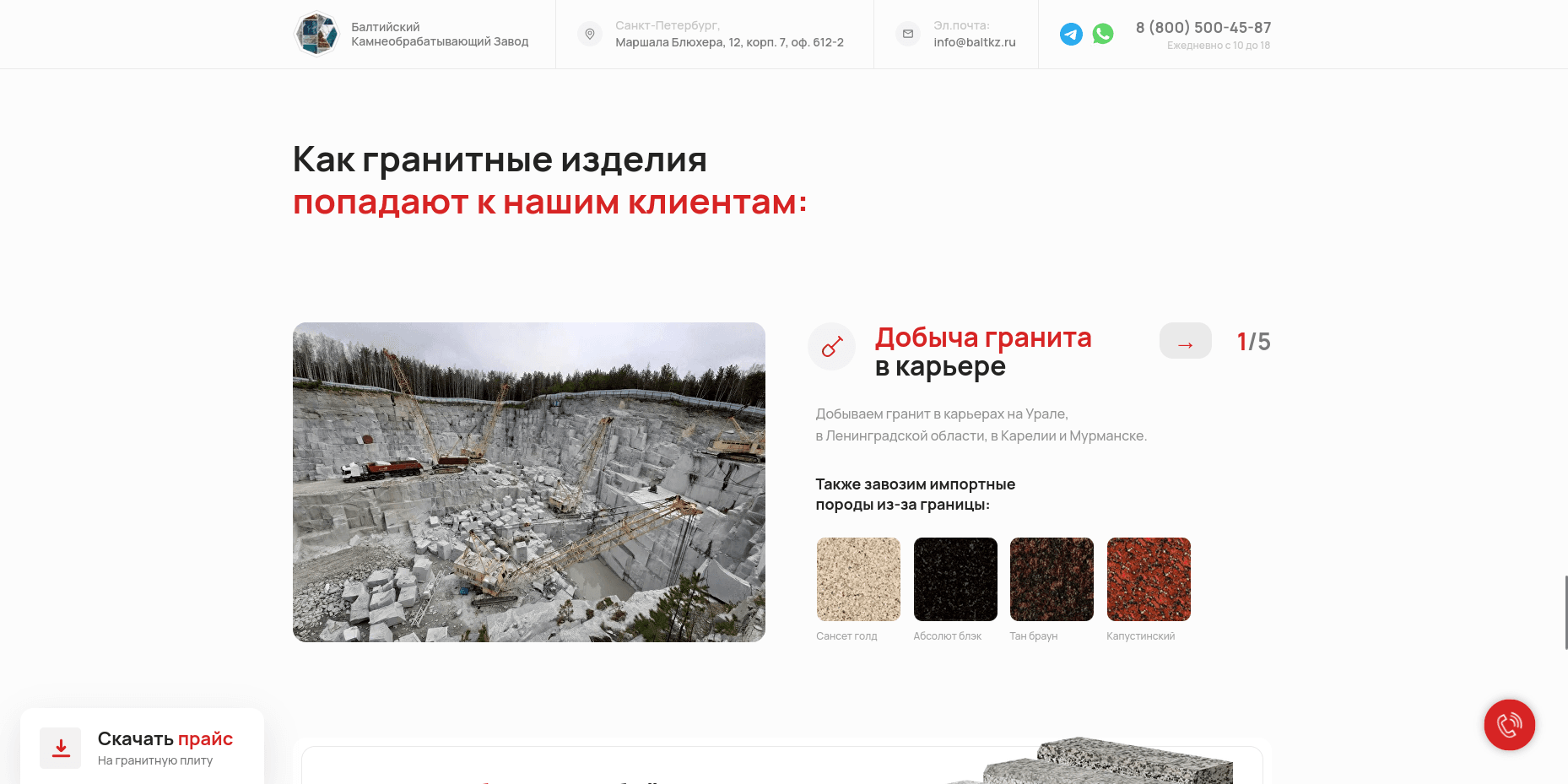
Task: Go to next slide with arrow button
Action: (1186, 341)
